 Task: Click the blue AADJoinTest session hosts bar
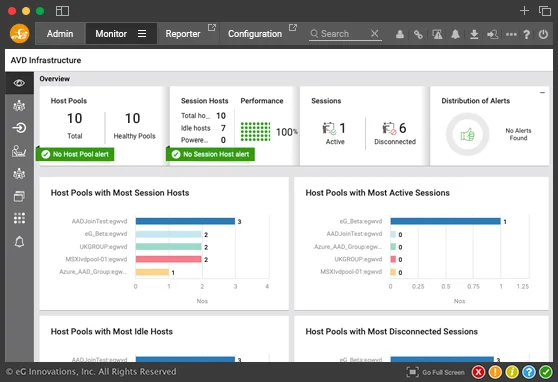pyautogui.click(x=185, y=221)
